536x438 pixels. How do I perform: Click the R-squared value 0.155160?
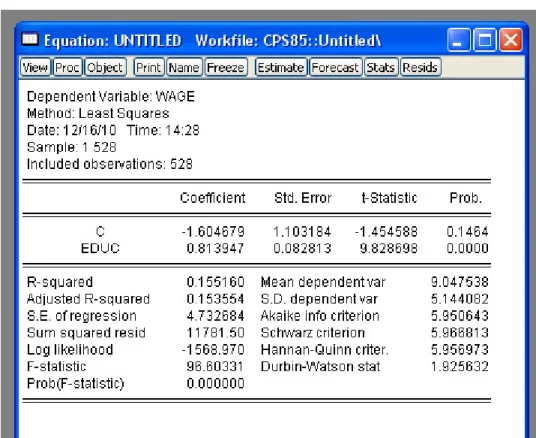point(215,282)
